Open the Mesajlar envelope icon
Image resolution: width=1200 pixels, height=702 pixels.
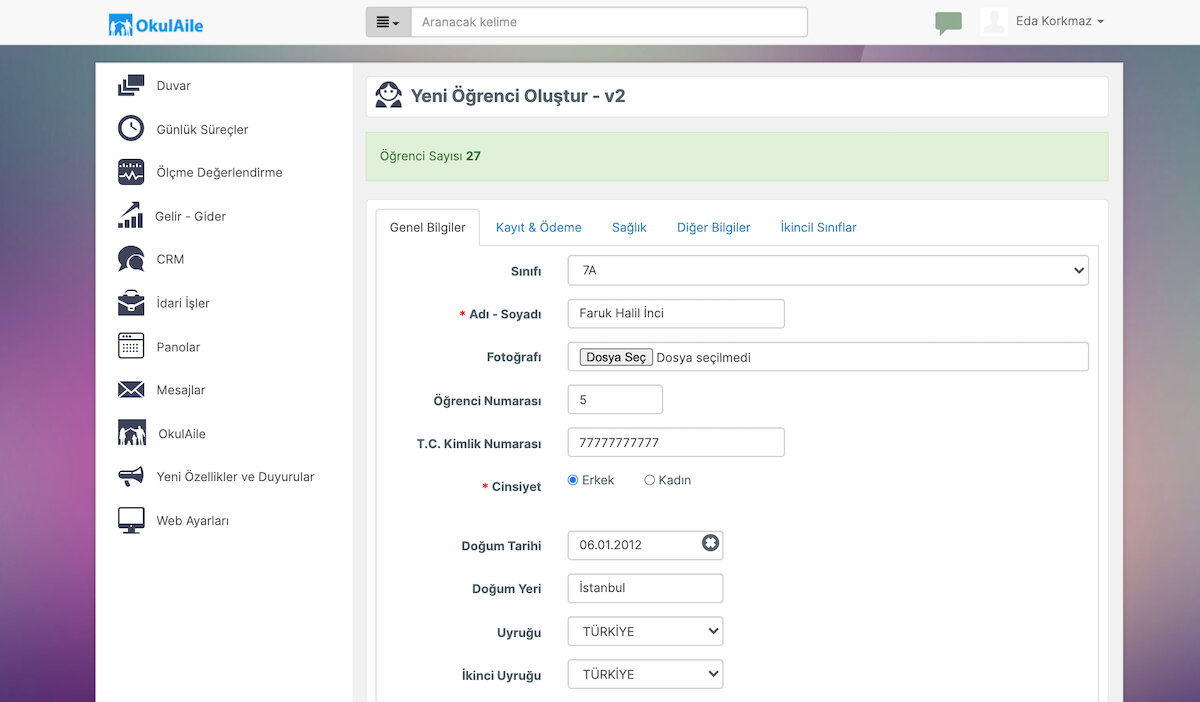click(131, 390)
